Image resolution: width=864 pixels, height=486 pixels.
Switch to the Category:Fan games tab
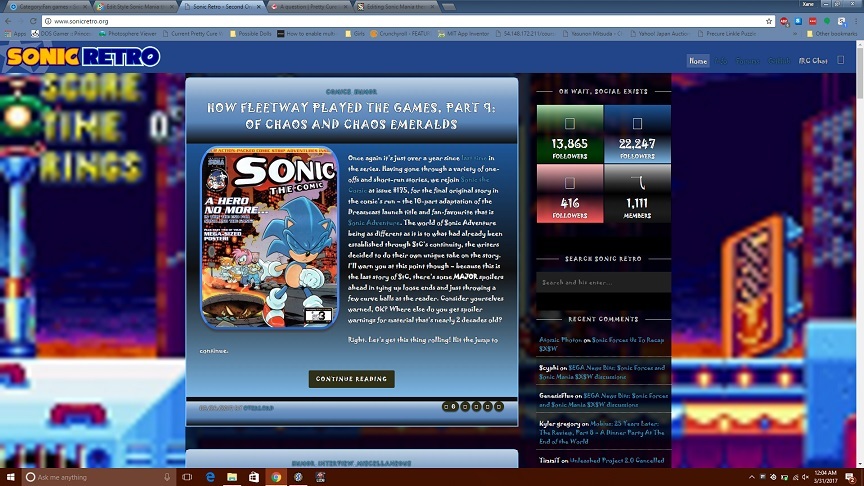point(48,7)
